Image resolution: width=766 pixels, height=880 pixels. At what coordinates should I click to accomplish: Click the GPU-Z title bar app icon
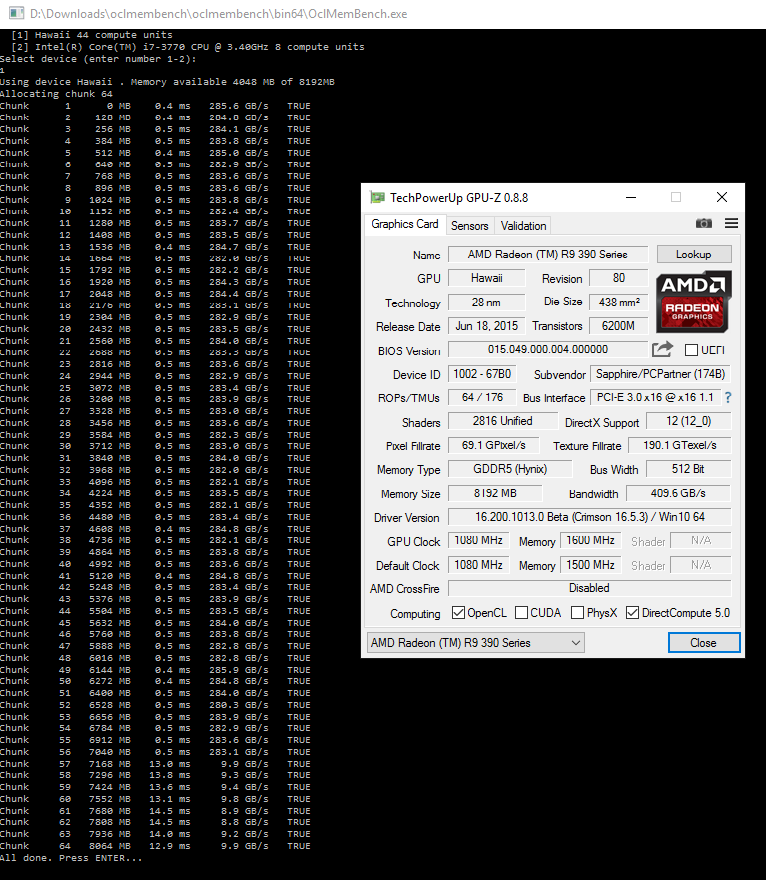pyautogui.click(x=377, y=197)
